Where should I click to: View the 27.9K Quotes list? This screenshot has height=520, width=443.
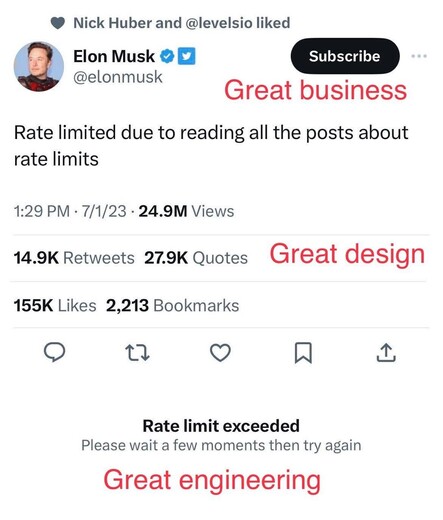(x=196, y=258)
